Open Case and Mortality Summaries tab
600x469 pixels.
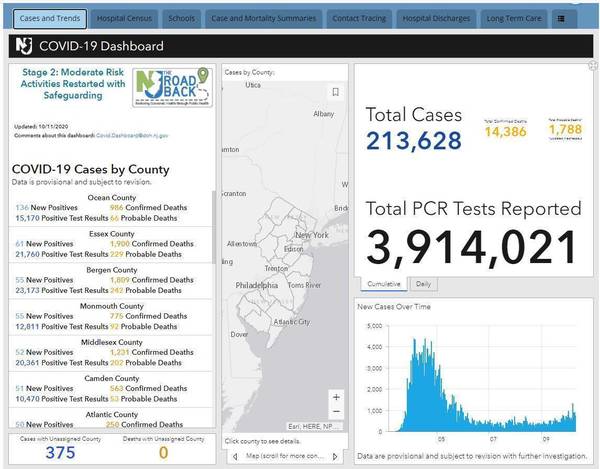coord(264,19)
